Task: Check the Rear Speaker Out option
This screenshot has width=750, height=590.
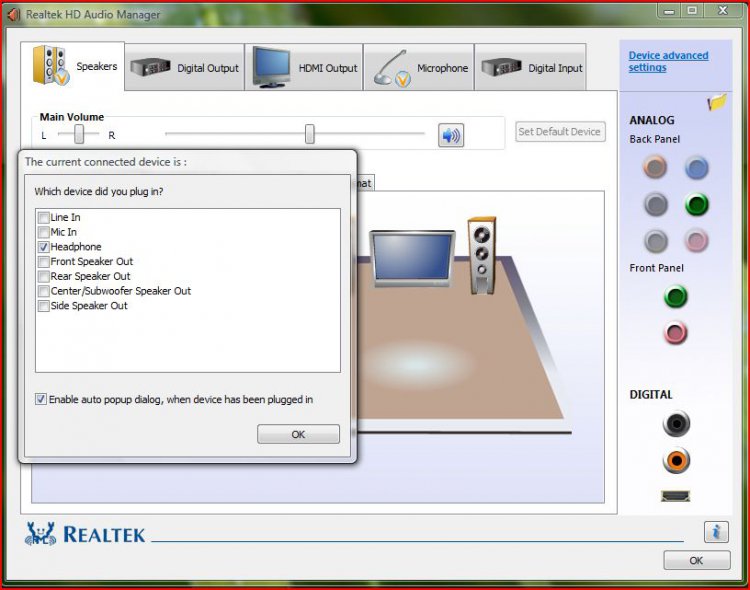Action: click(x=44, y=277)
